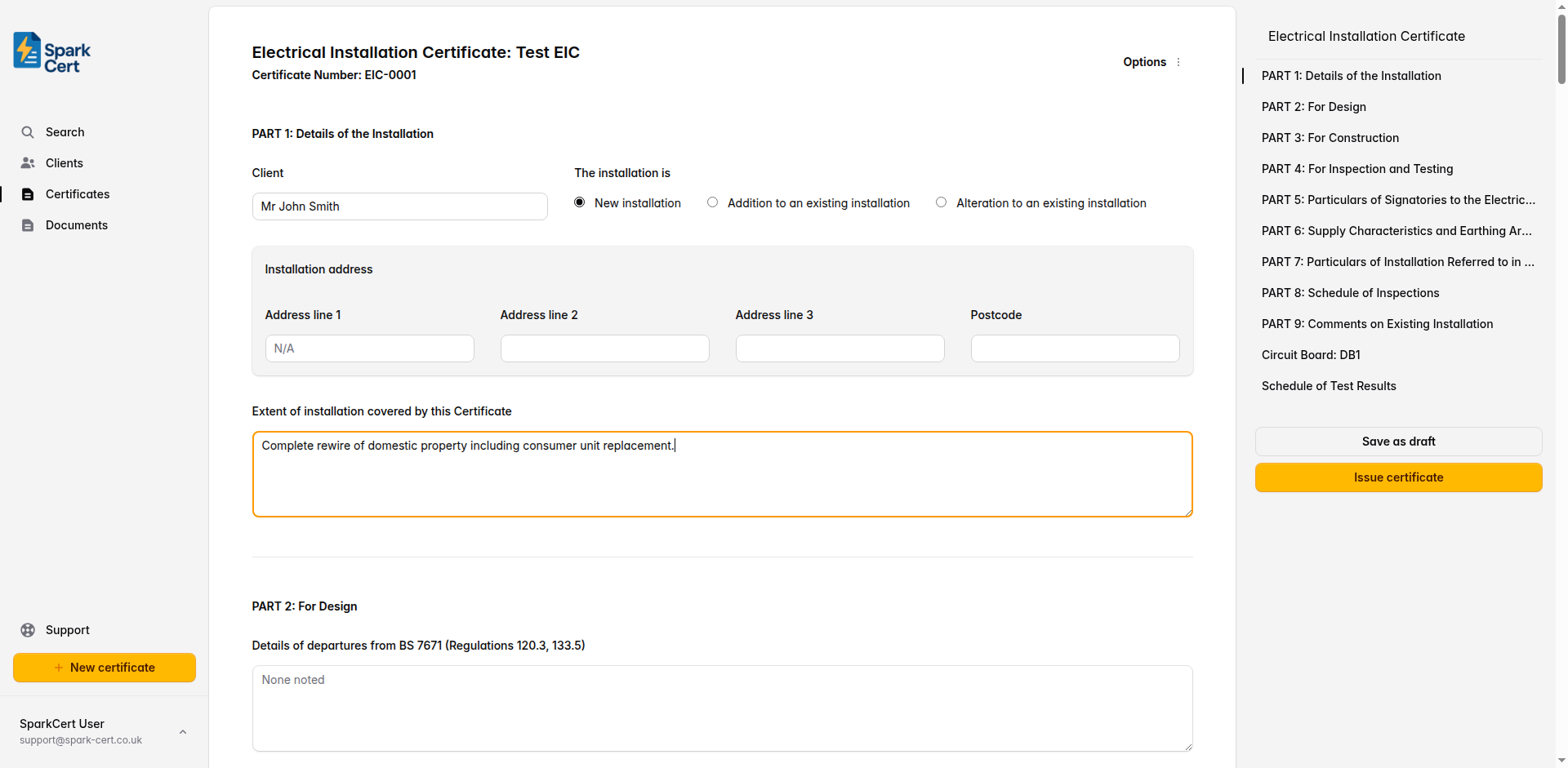Screen dimensions: 1568x768
Task: Collapse the SparkCert User account panel
Action: 183,731
